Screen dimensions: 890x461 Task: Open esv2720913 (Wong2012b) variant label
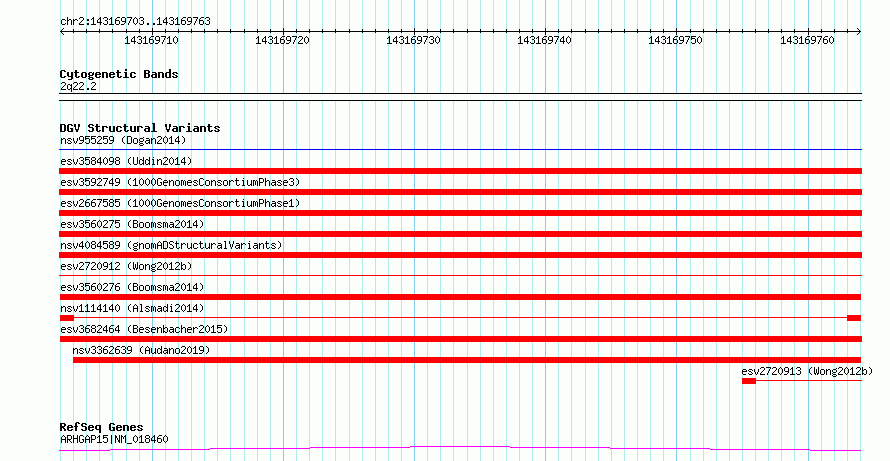[x=807, y=371]
